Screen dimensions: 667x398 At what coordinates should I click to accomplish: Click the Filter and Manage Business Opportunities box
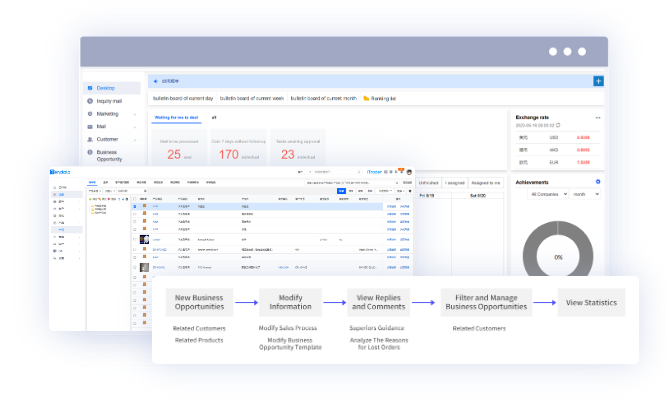[486, 302]
